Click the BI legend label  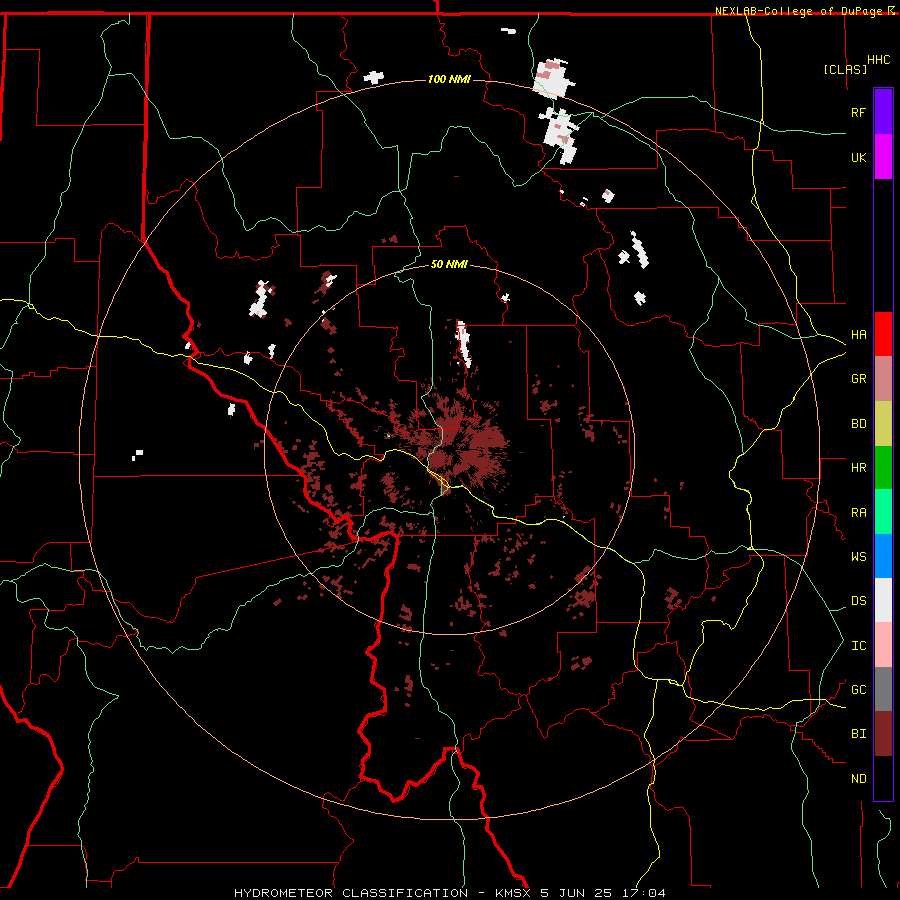[x=859, y=734]
